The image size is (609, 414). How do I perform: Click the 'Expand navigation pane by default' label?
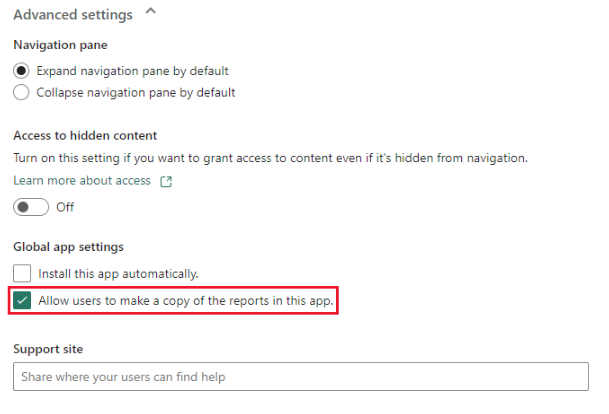(x=133, y=71)
